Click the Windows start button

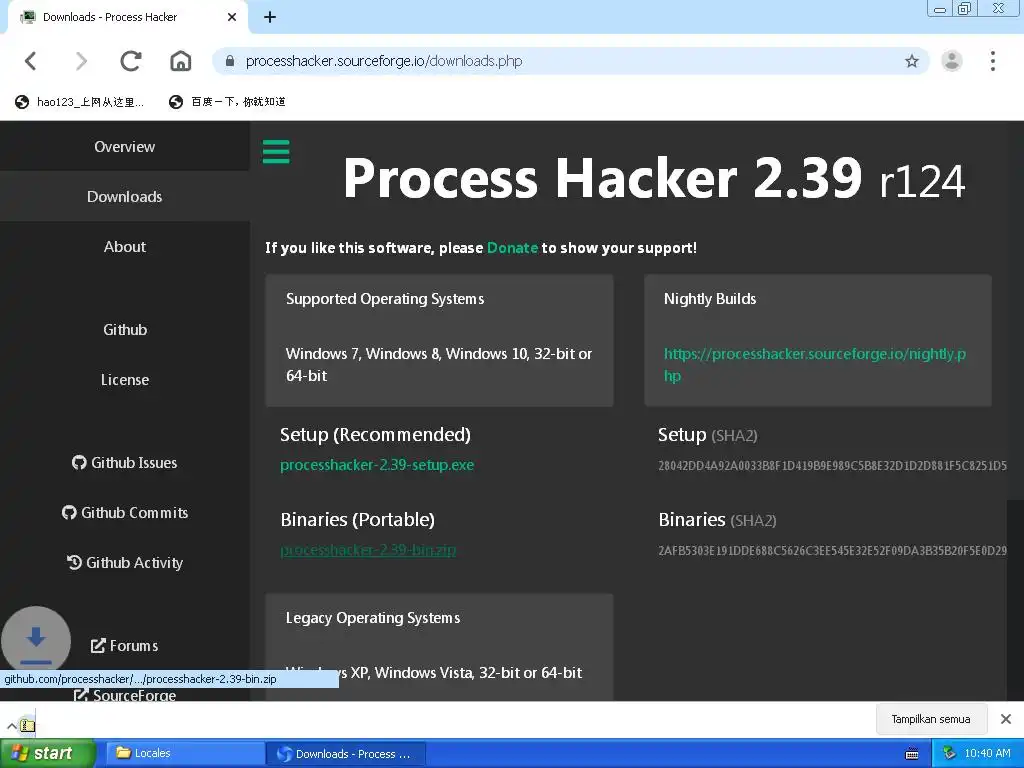point(47,753)
